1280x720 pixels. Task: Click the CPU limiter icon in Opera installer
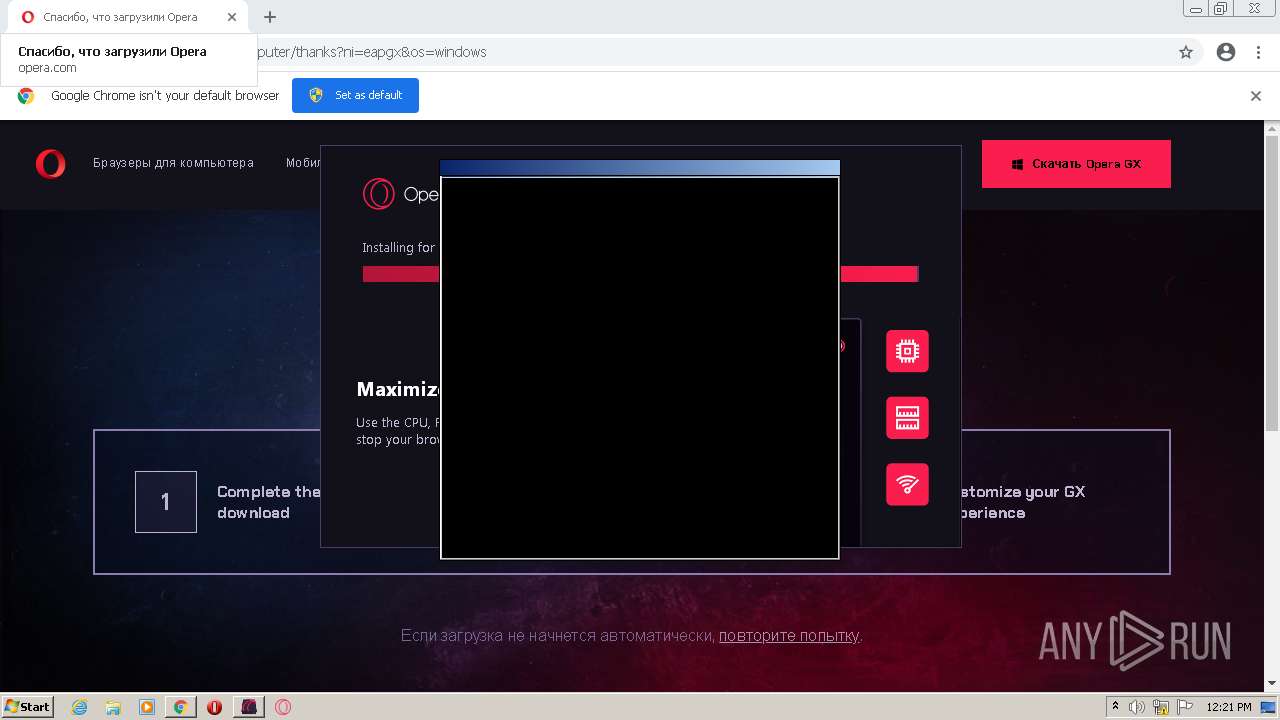click(907, 351)
